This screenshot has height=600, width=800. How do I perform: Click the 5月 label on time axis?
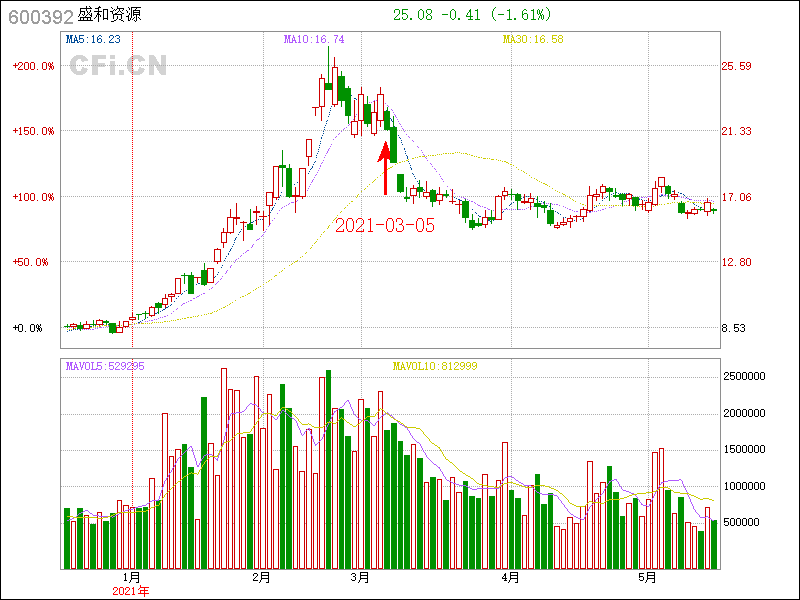(648, 578)
